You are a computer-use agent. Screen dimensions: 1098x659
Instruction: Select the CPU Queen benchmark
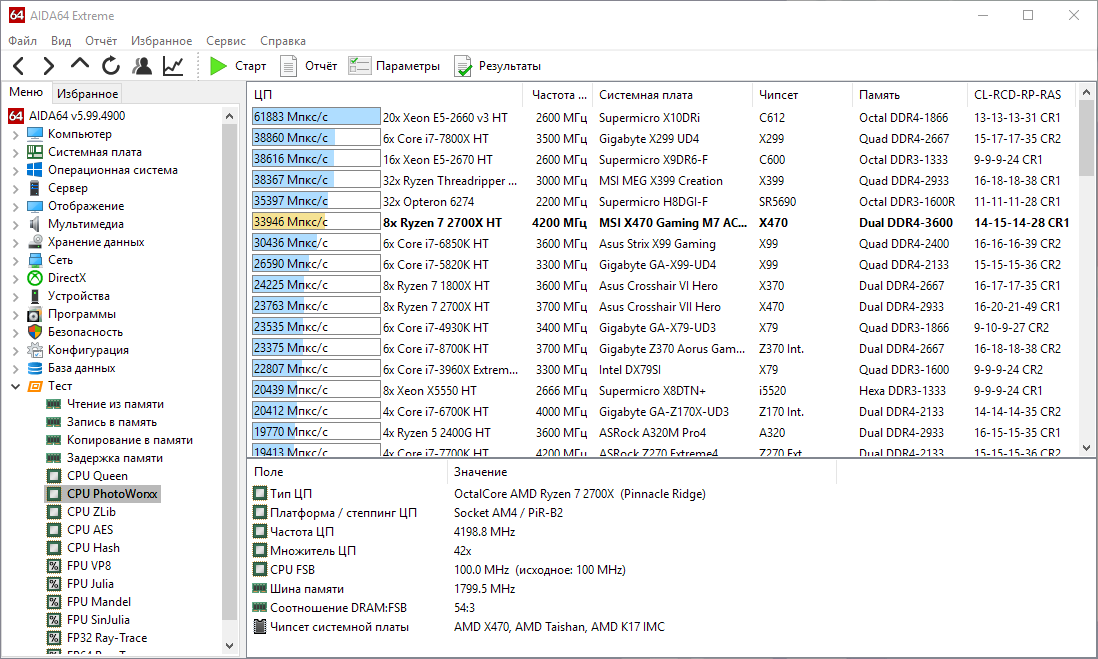tap(97, 476)
